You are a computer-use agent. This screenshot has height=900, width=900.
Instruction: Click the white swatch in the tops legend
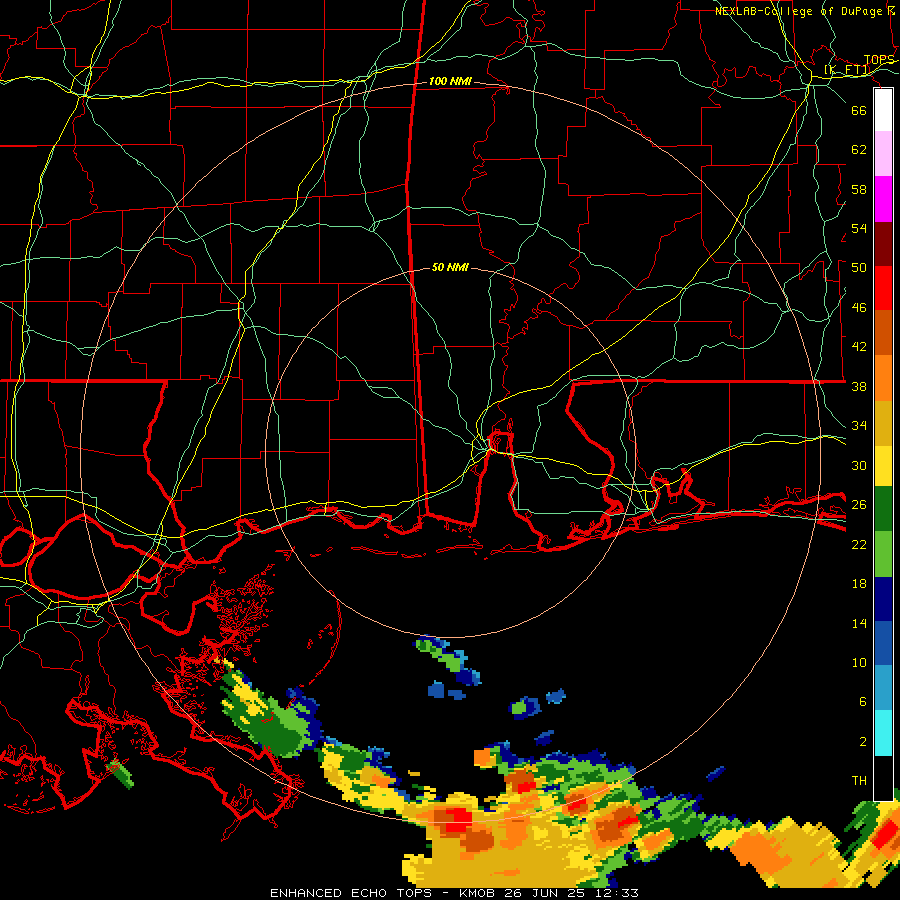(883, 110)
